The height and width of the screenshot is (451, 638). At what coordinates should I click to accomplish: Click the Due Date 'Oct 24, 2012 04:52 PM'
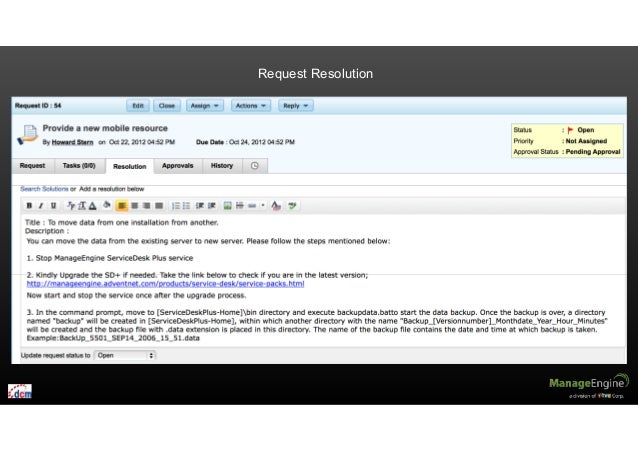point(262,142)
